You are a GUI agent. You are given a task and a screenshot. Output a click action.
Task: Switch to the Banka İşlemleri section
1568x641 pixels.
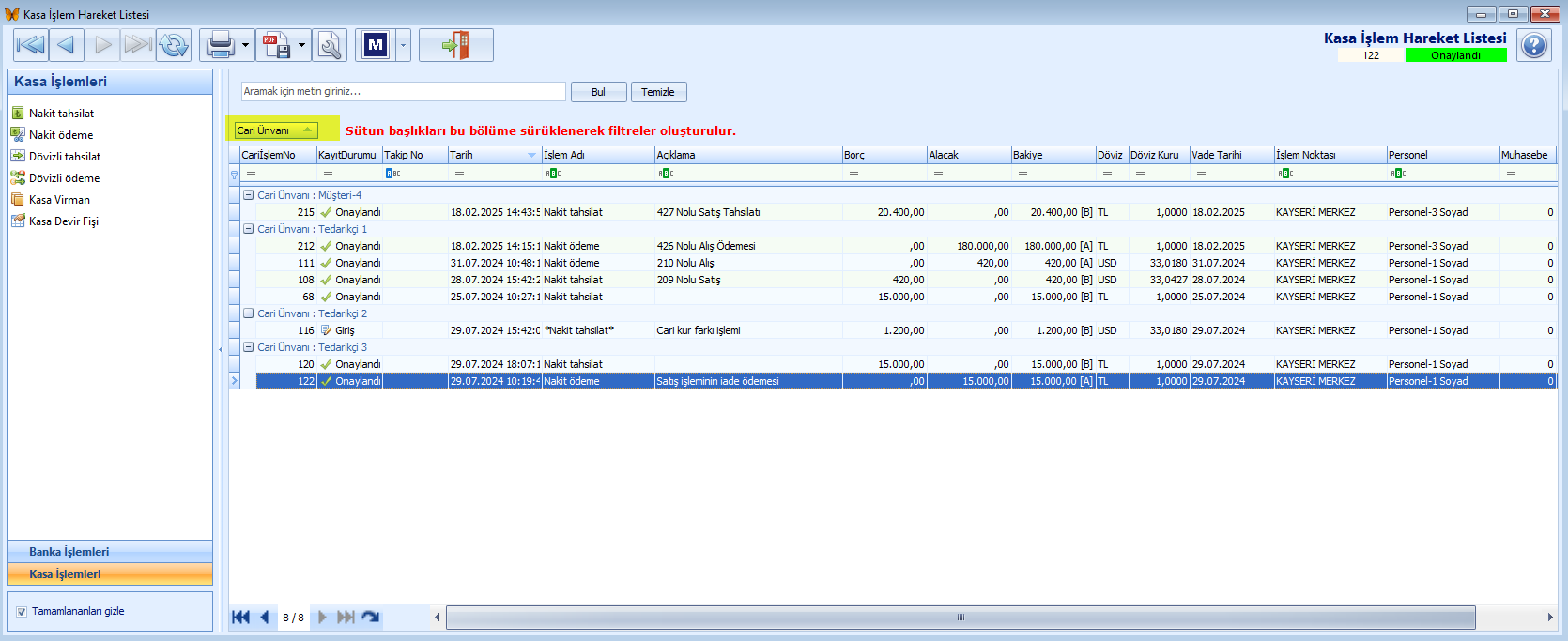pyautogui.click(x=110, y=552)
